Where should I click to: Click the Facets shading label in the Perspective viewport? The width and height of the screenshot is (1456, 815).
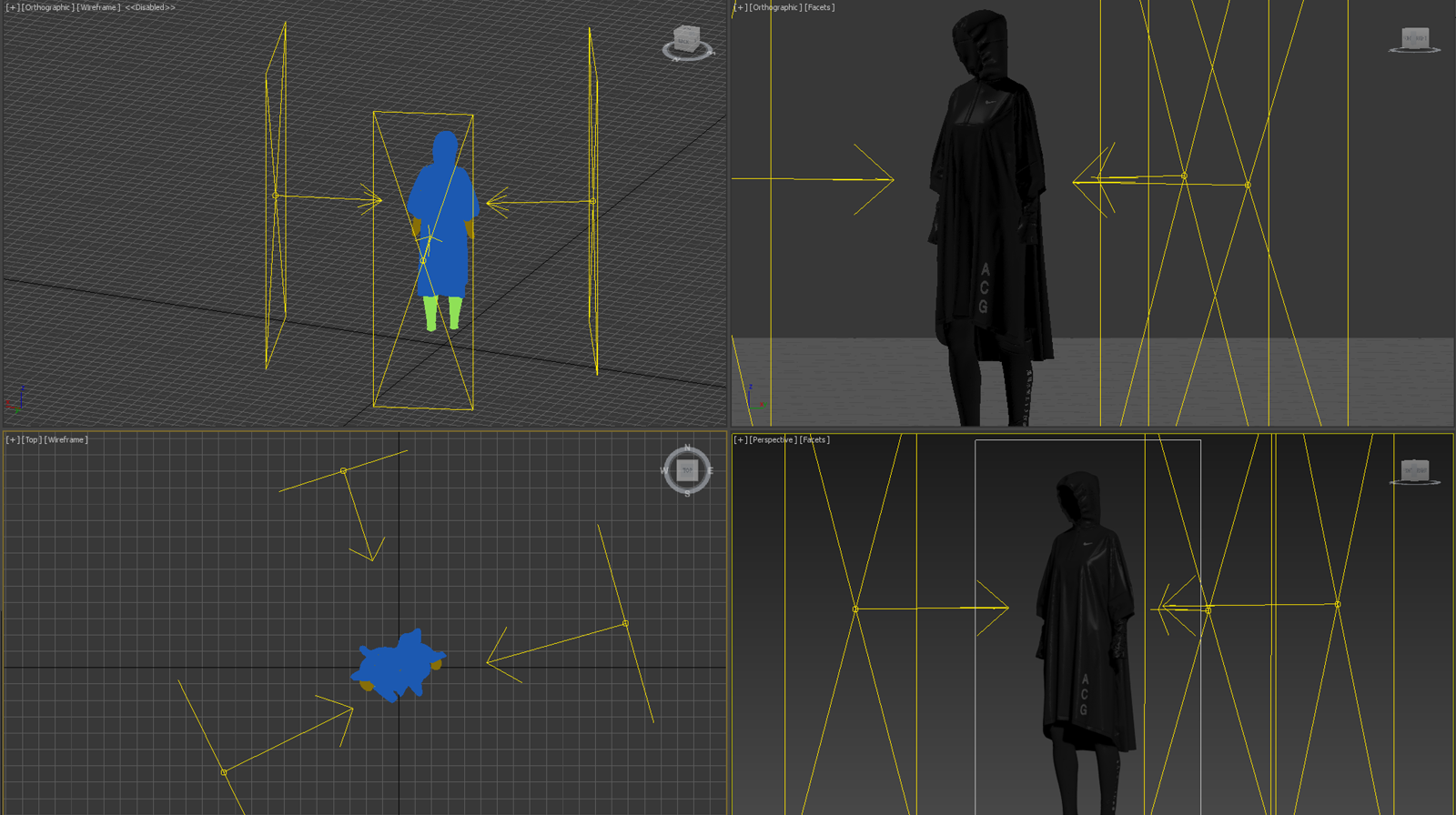pyautogui.click(x=814, y=440)
